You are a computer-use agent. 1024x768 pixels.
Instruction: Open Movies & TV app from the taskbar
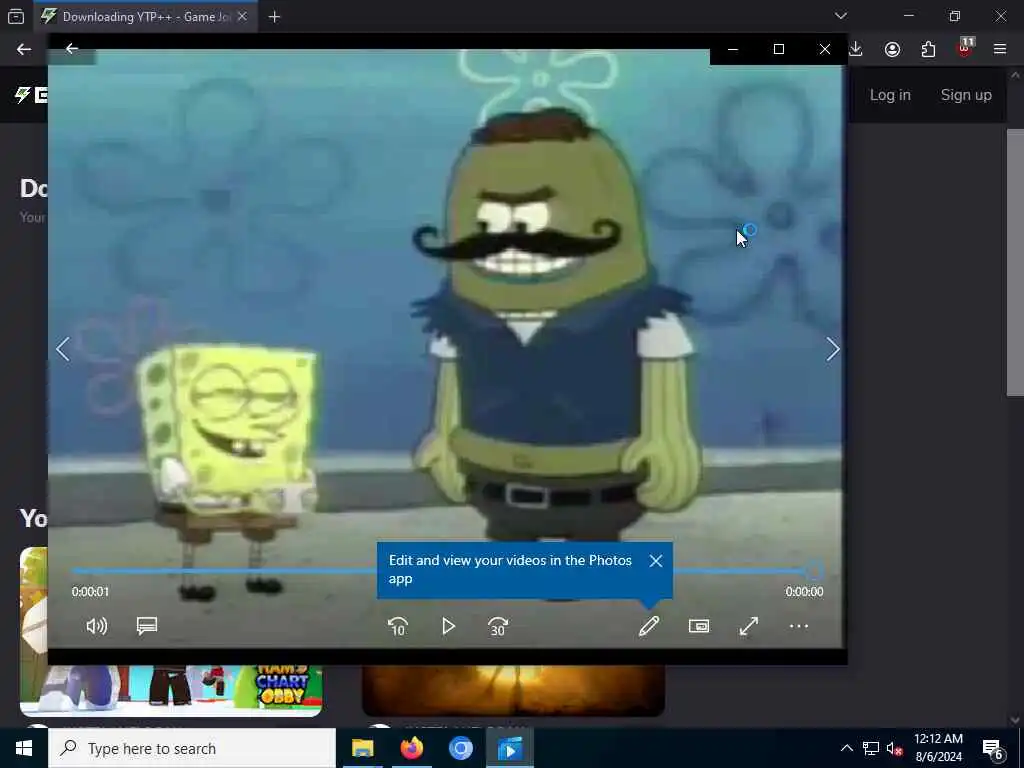coord(510,748)
